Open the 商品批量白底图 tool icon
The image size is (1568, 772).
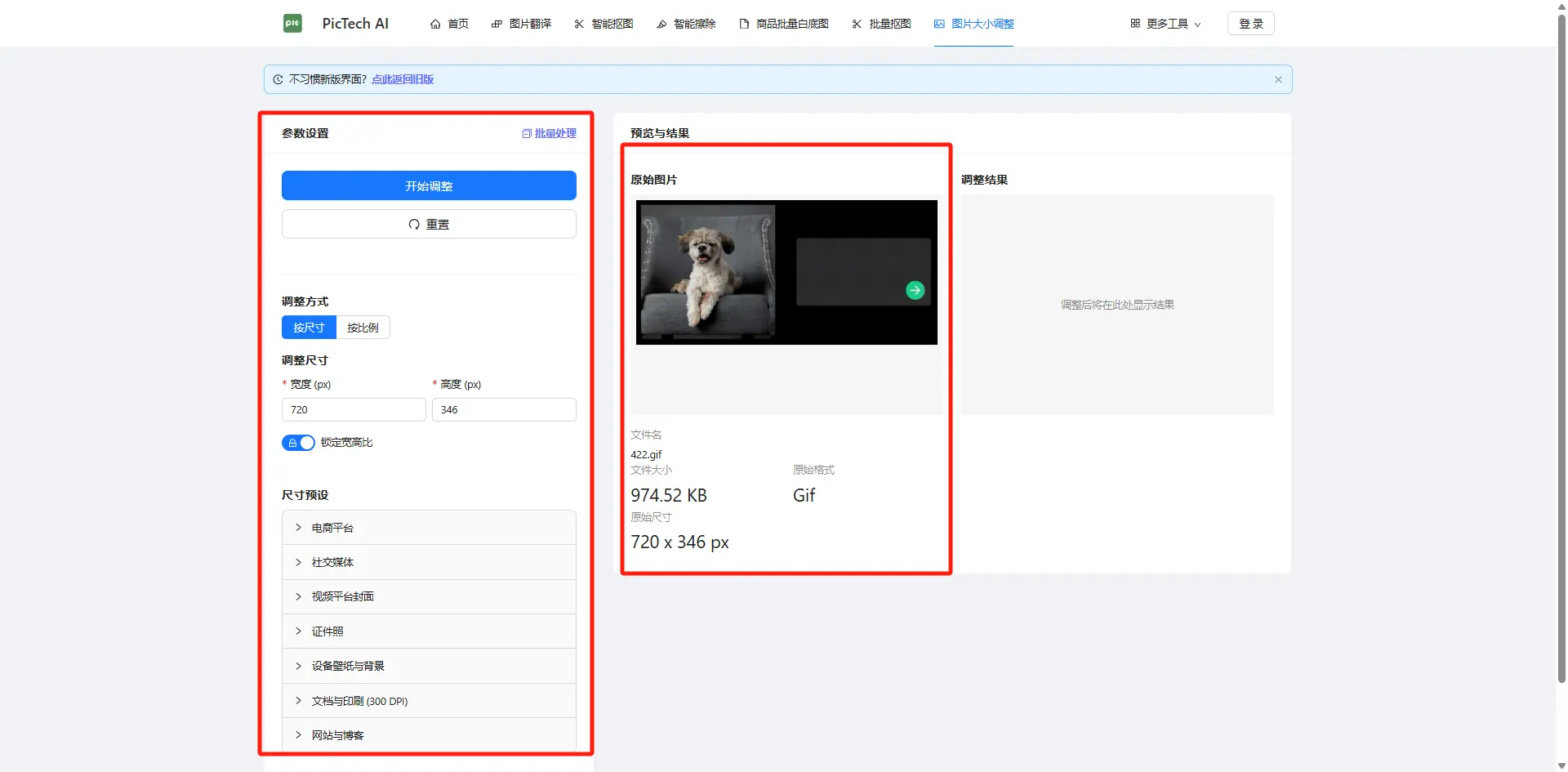pos(744,24)
